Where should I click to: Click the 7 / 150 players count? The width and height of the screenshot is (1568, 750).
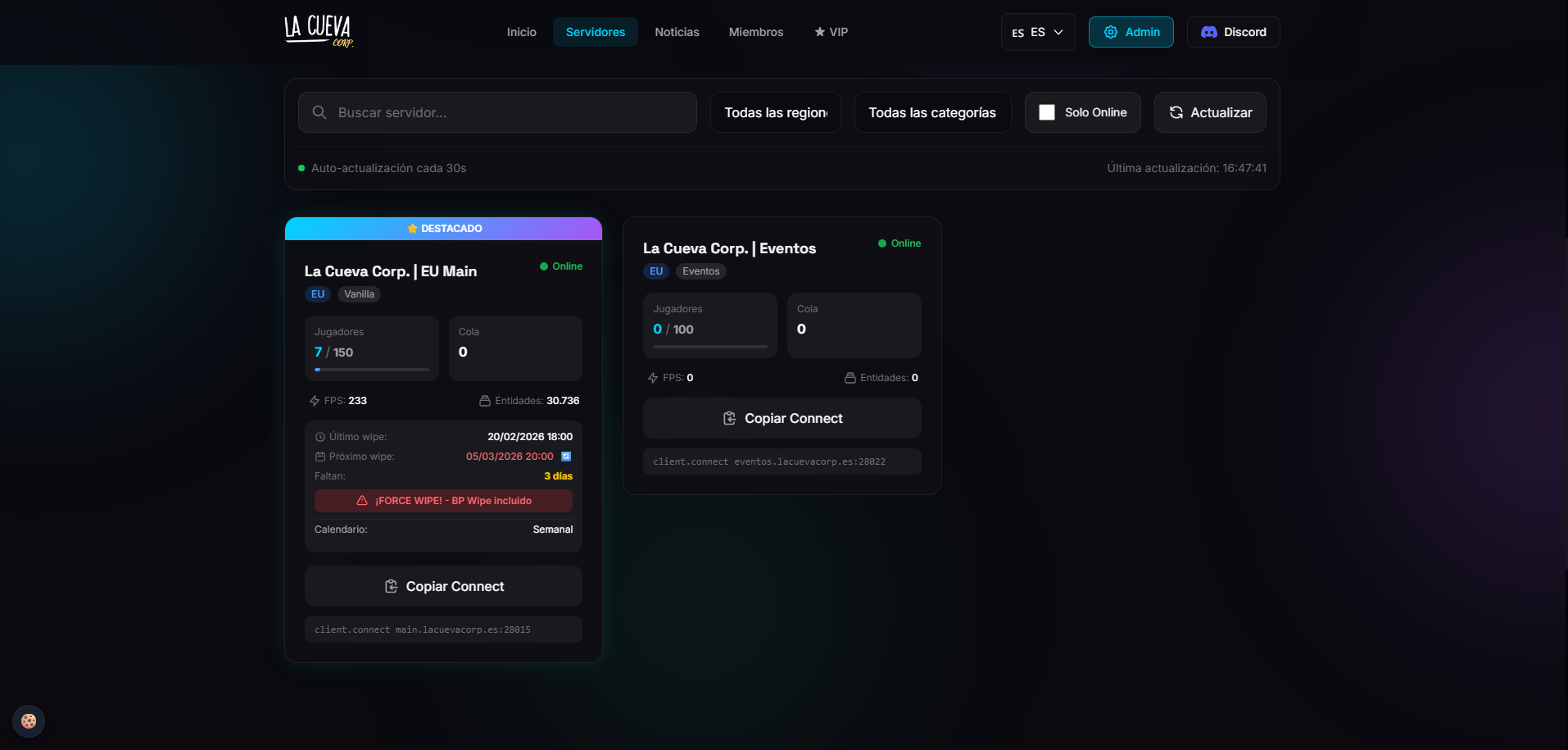(x=333, y=352)
